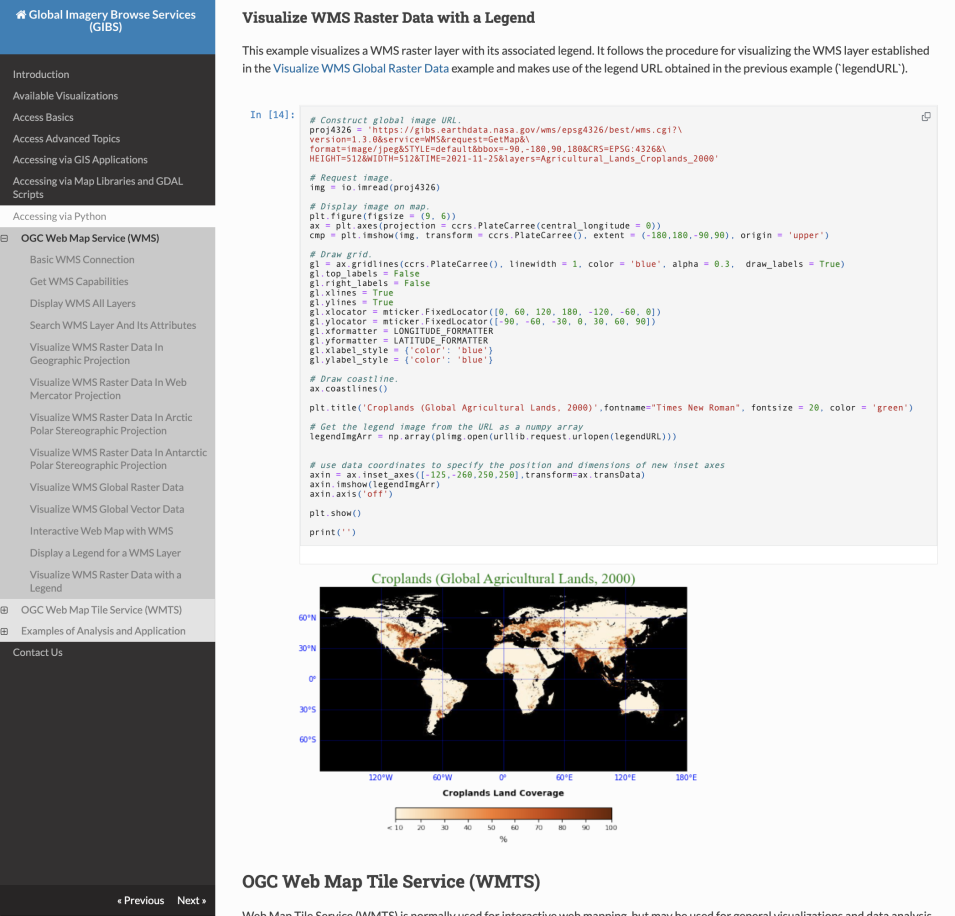
Task: Copy the code cell contents
Action: (925, 116)
